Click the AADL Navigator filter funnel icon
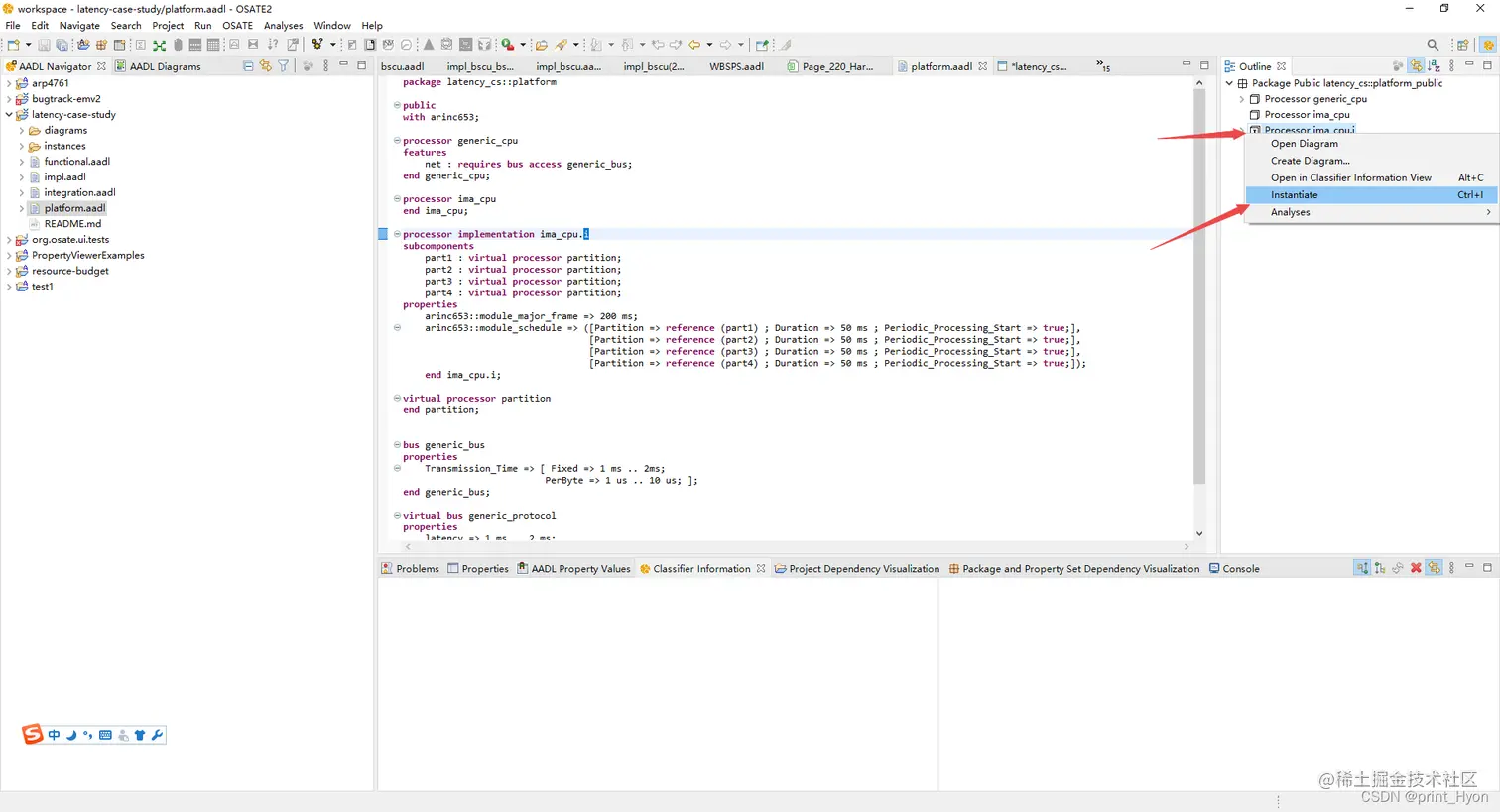Image resolution: width=1500 pixels, height=812 pixels. pyautogui.click(x=284, y=66)
